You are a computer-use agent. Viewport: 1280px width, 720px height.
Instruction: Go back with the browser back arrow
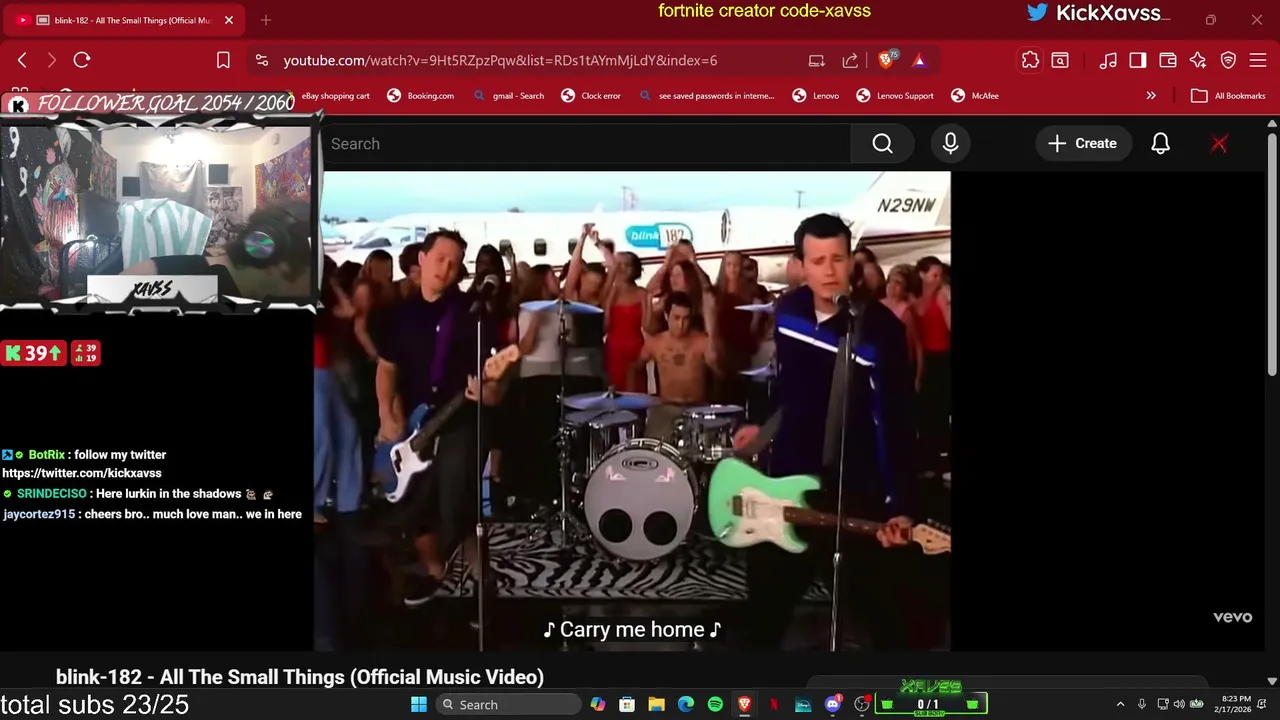click(x=22, y=60)
